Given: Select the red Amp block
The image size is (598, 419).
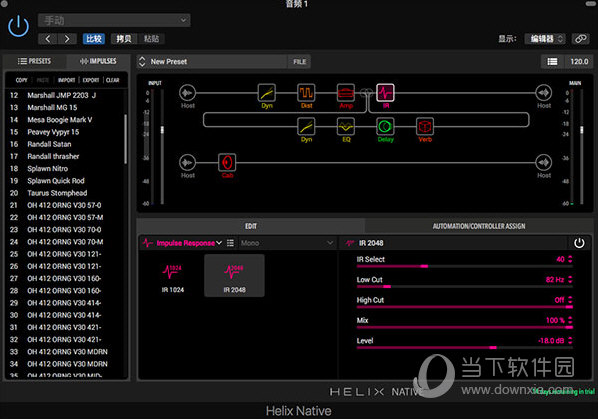Looking at the screenshot, I should coord(346,93).
